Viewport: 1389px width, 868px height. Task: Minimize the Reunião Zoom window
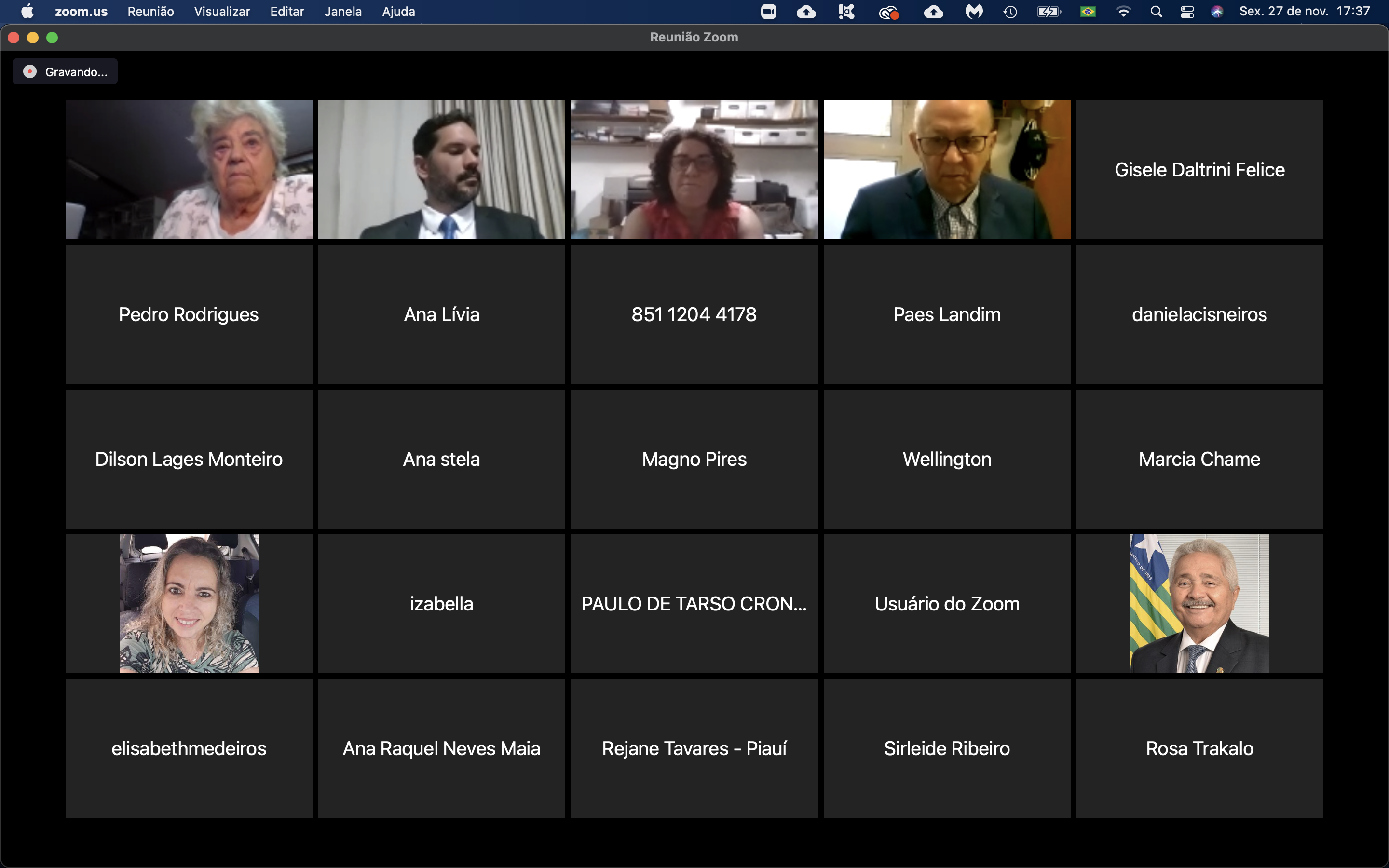(33, 37)
